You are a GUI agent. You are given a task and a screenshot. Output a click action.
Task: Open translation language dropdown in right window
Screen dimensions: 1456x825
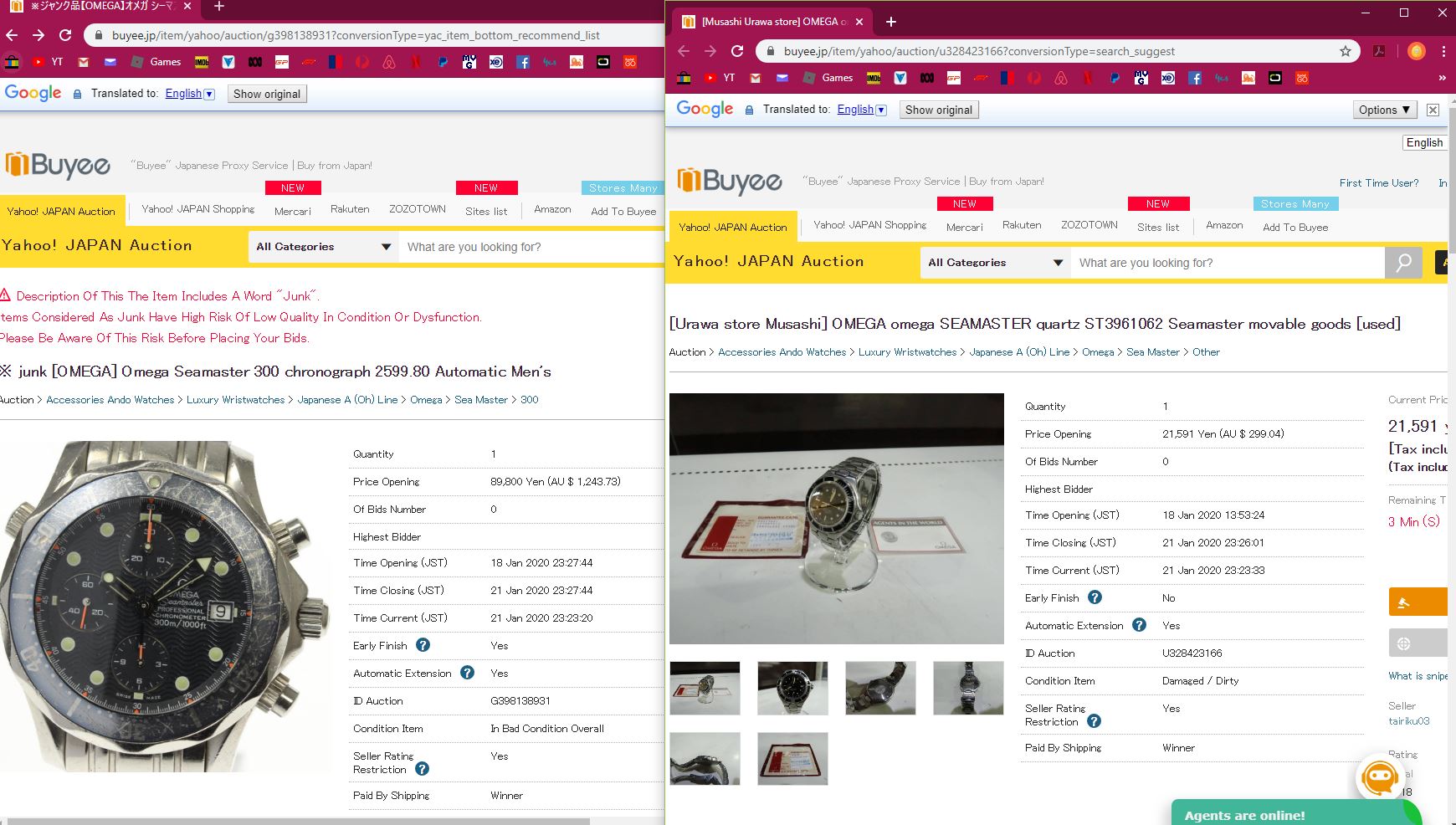(862, 110)
